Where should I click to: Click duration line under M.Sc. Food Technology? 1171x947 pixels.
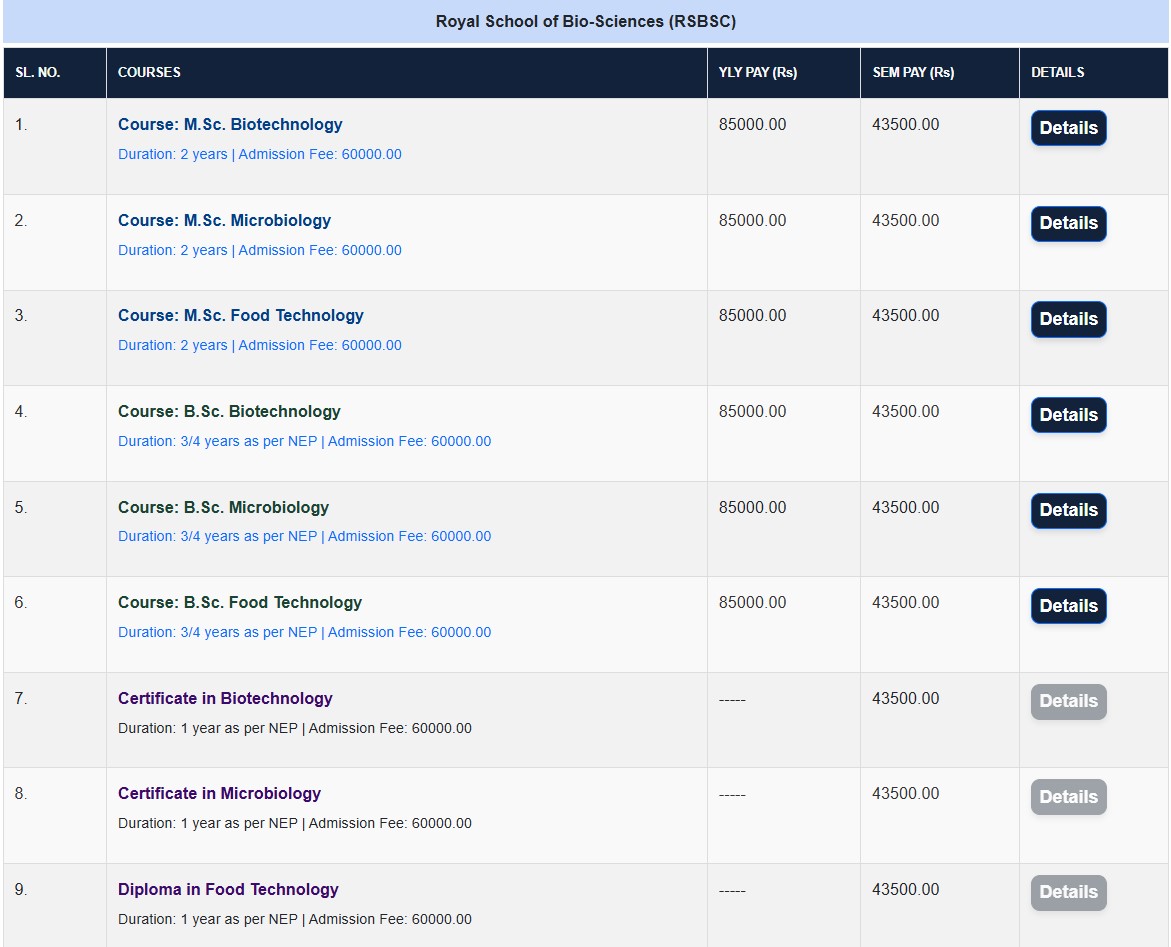pyautogui.click(x=260, y=345)
